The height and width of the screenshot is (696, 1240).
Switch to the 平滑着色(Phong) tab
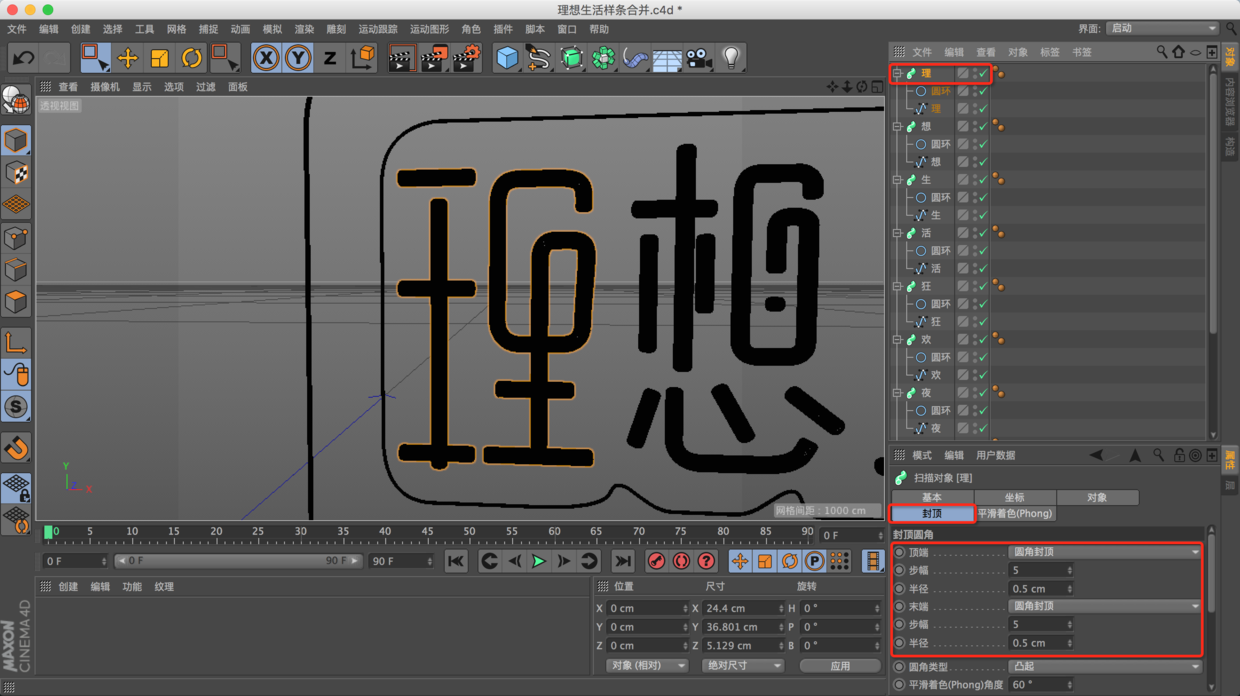click(1014, 514)
